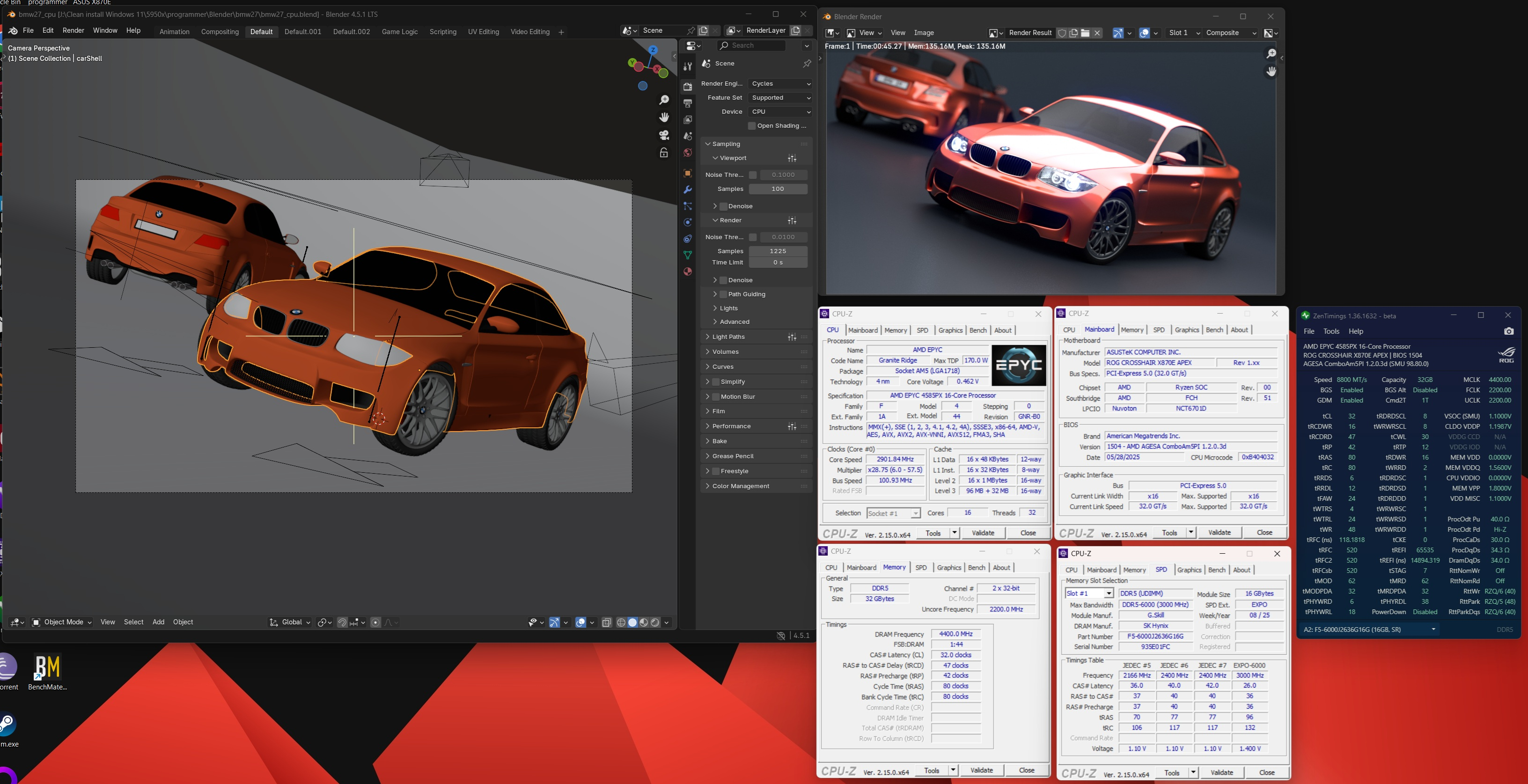Image resolution: width=1528 pixels, height=784 pixels.
Task: Open the Object properties tab icon
Action: pyautogui.click(x=688, y=173)
